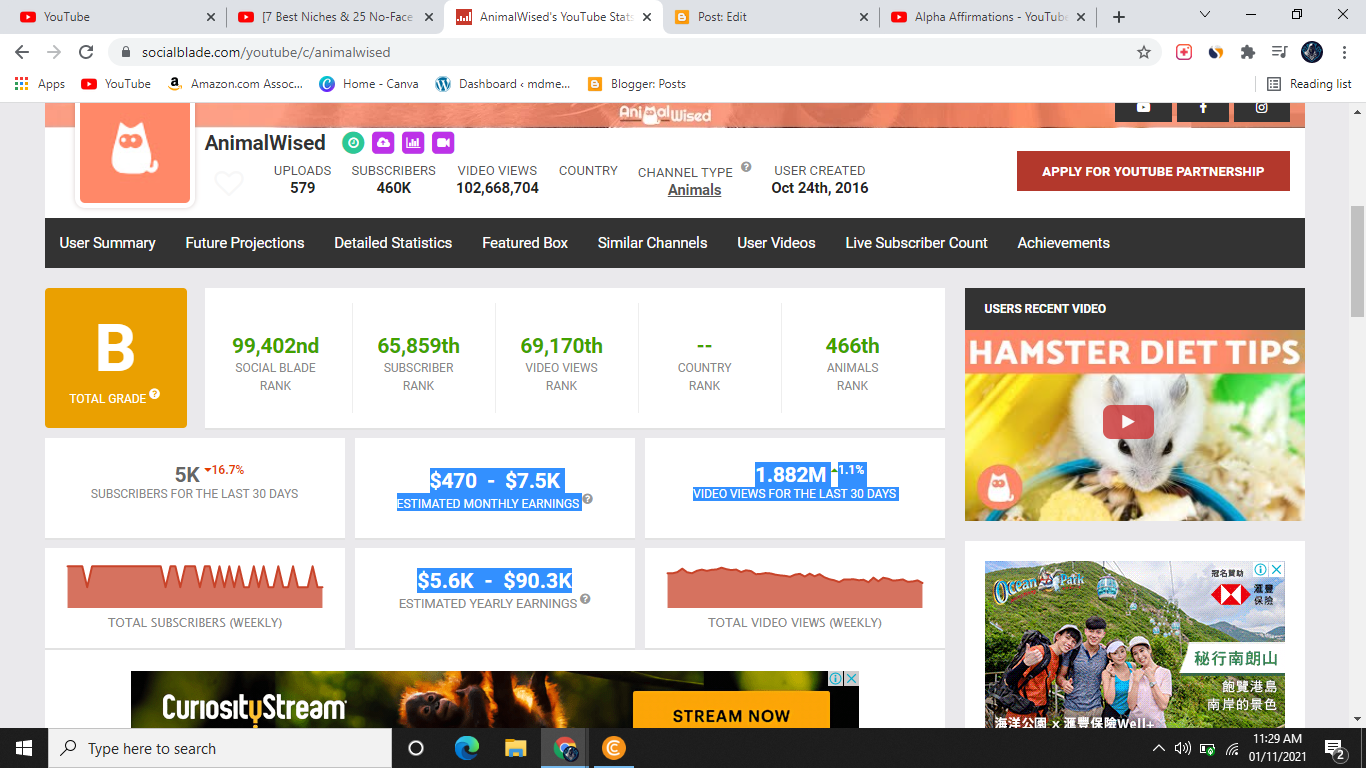Click the purple video camera icon
This screenshot has width=1366, height=768.
pos(443,142)
